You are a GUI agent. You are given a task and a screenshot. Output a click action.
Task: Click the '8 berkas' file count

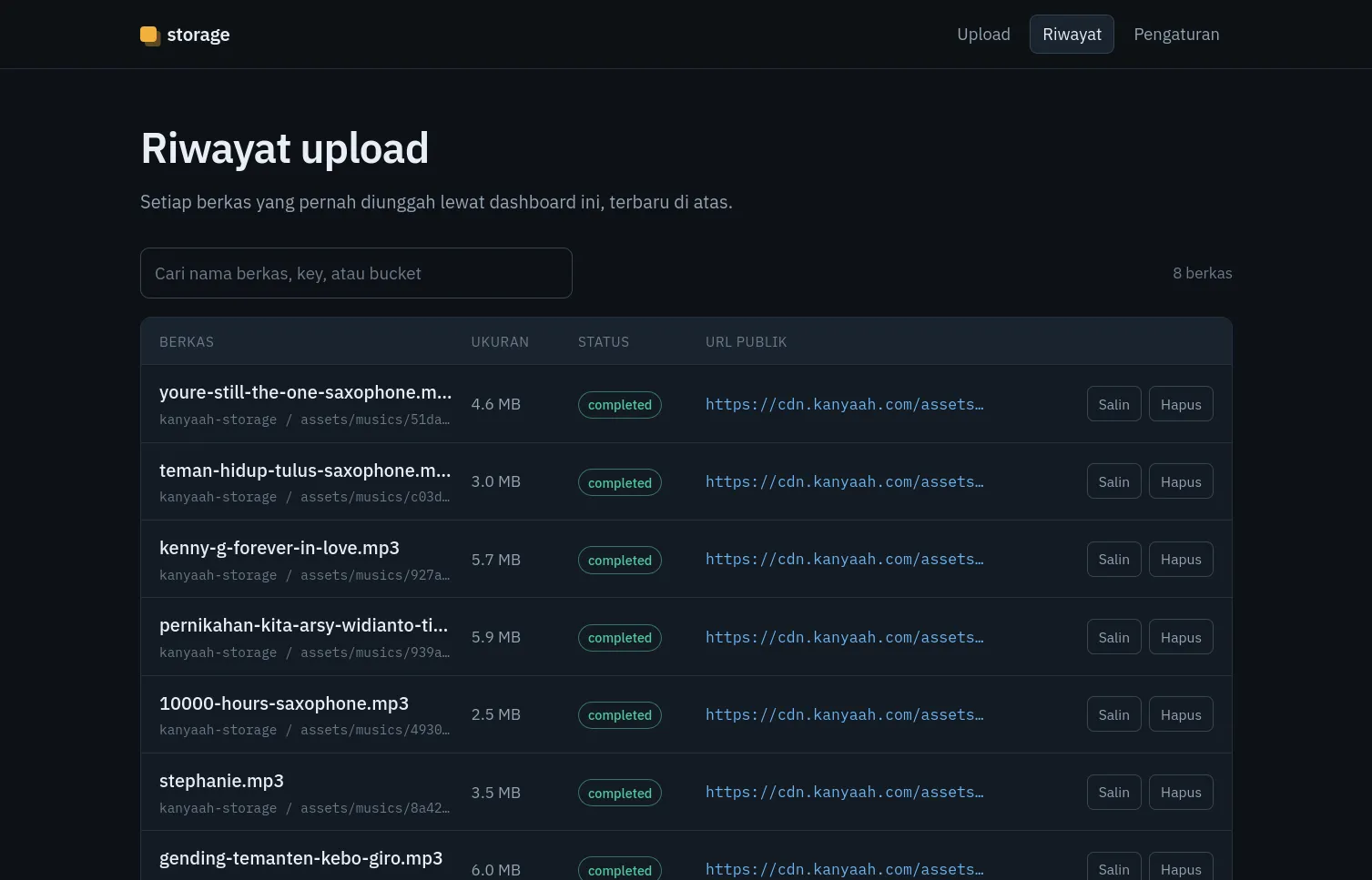[x=1202, y=273]
